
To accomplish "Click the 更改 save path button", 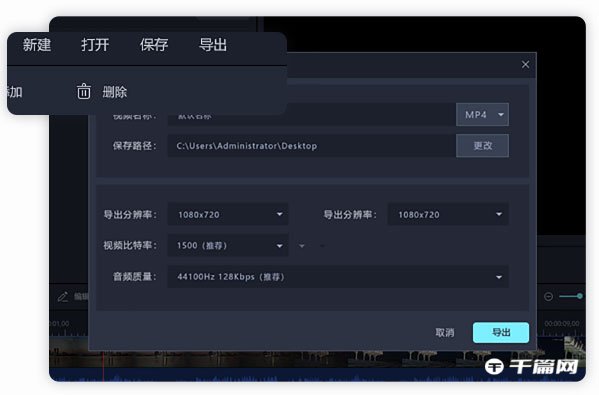I will coord(482,146).
